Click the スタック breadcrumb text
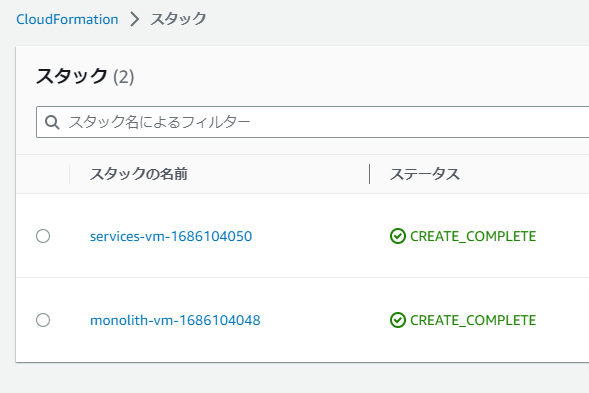Viewport: 589px width, 393px height. [x=178, y=19]
